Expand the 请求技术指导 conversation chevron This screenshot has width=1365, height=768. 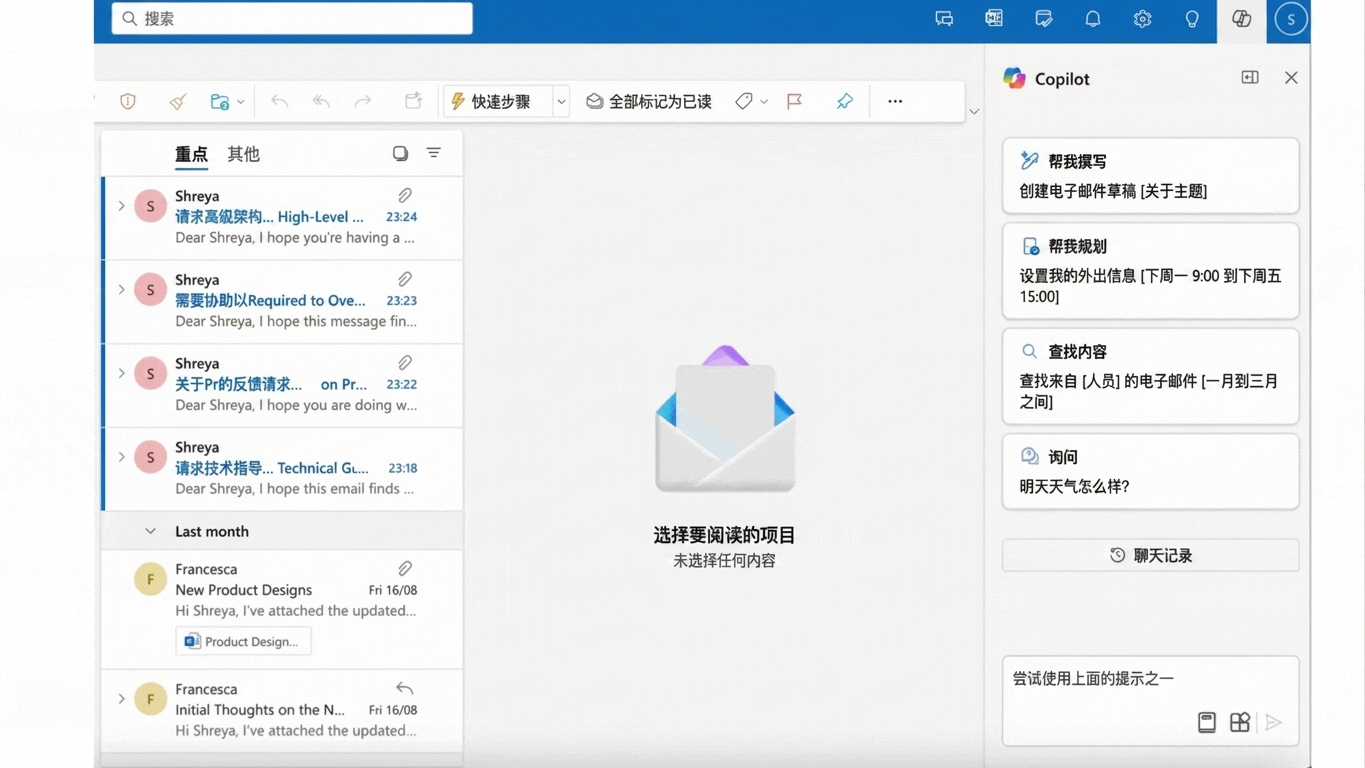(x=121, y=457)
